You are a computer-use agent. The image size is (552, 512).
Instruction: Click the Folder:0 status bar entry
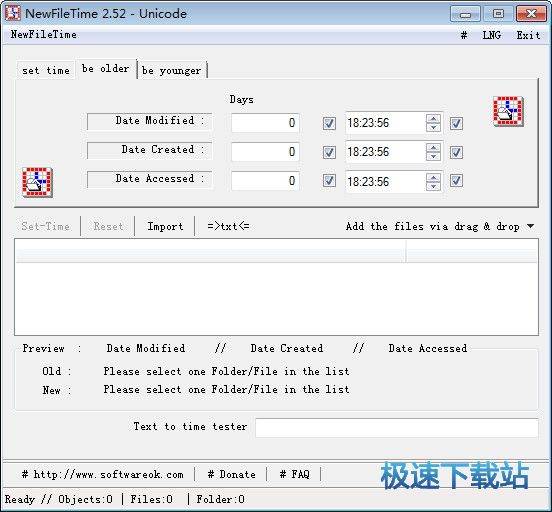pyautogui.click(x=220, y=499)
